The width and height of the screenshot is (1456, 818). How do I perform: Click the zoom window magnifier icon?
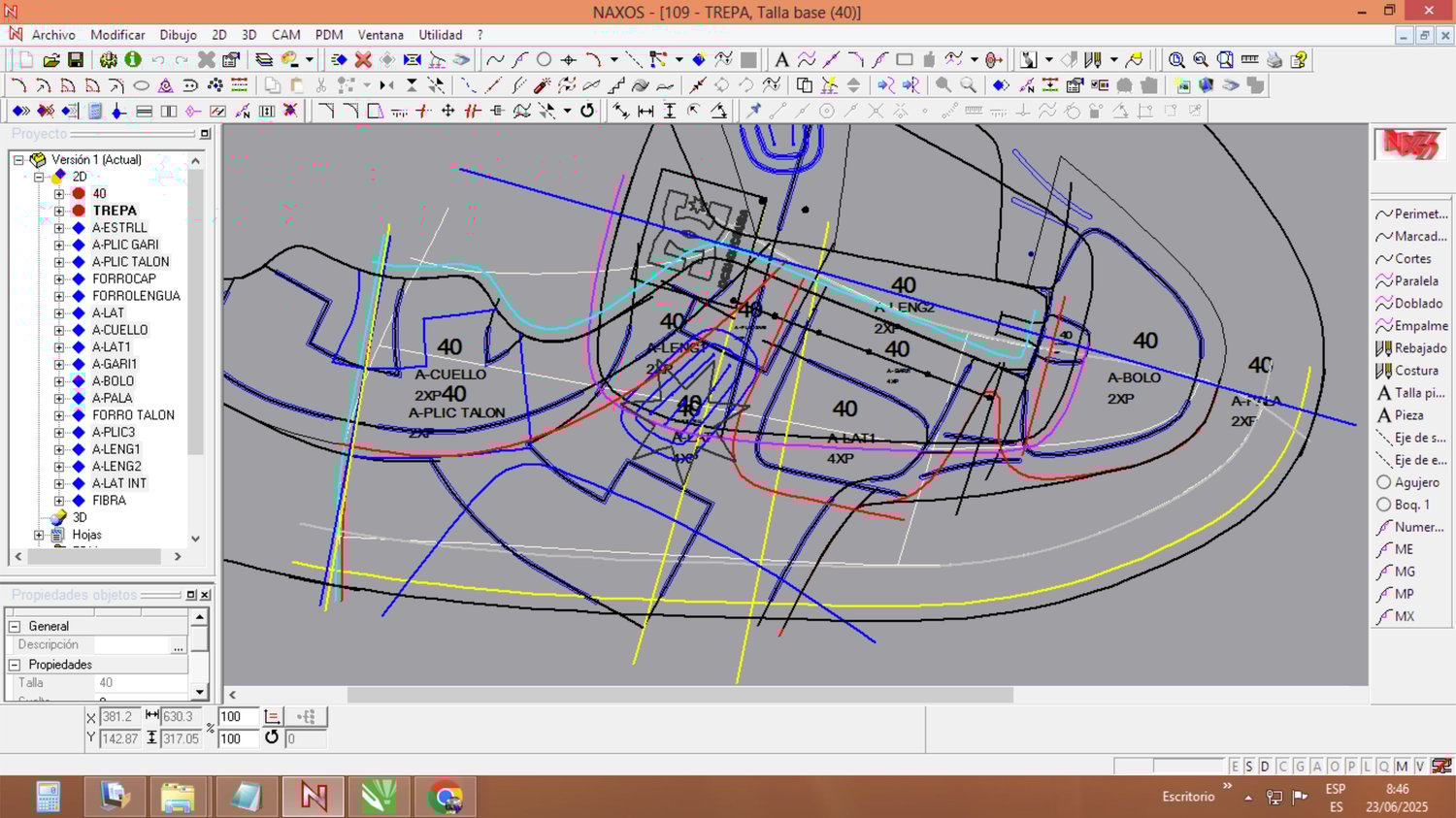[x=1176, y=60]
